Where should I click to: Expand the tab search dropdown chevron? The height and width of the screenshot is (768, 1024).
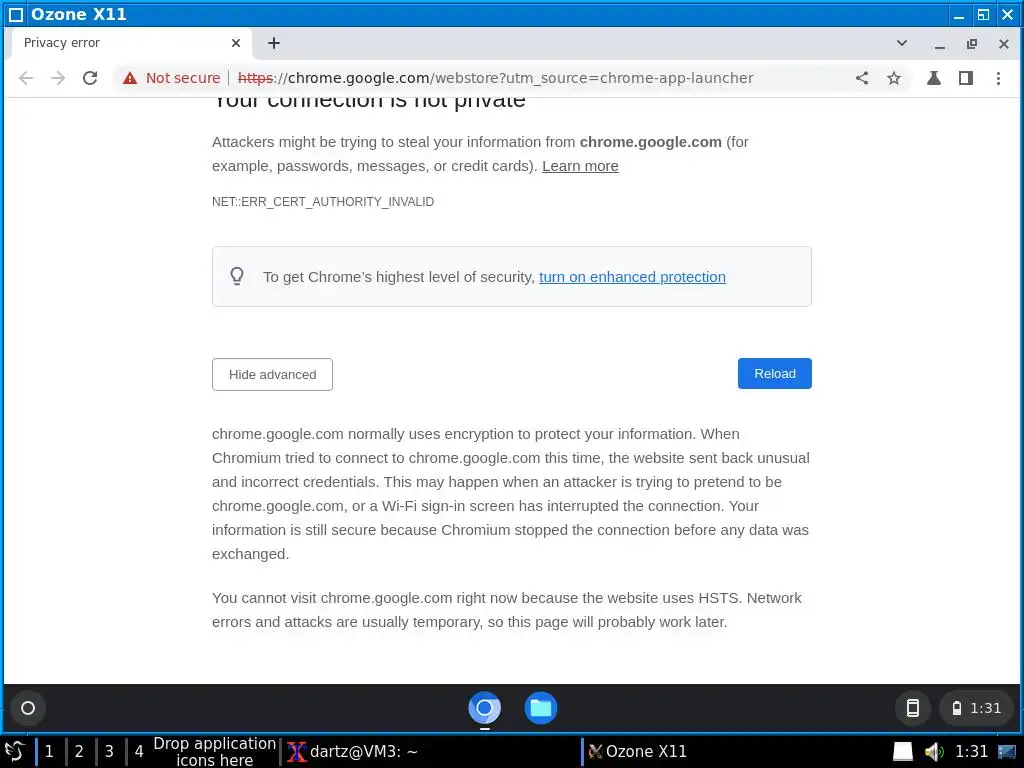pyautogui.click(x=902, y=43)
